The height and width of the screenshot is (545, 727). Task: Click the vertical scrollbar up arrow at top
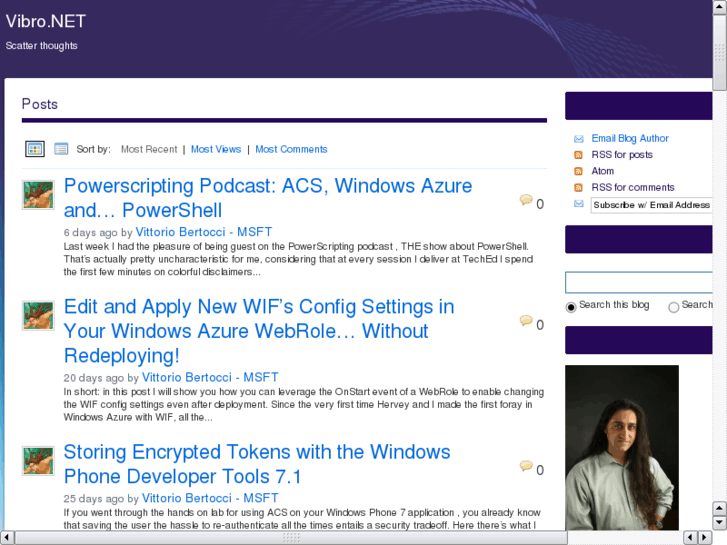tap(720, 7)
